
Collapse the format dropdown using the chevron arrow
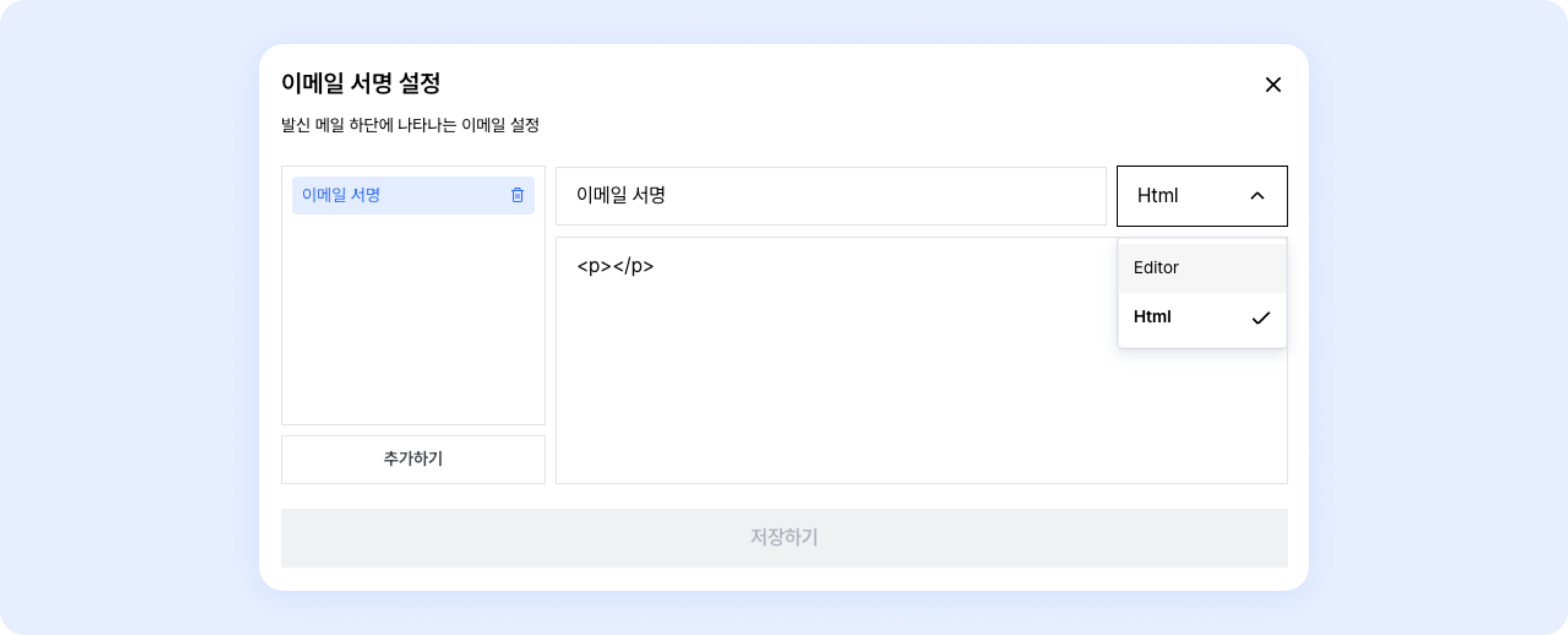[1257, 196]
